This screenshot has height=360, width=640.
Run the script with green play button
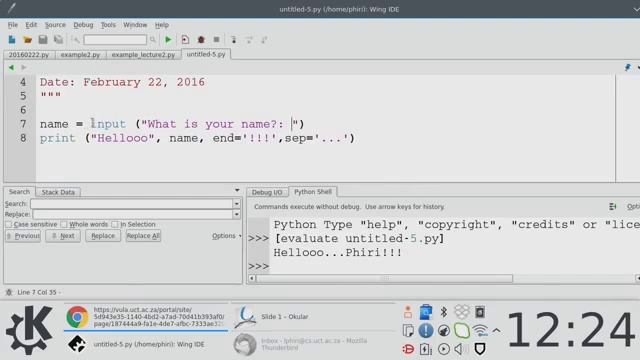tap(168, 40)
